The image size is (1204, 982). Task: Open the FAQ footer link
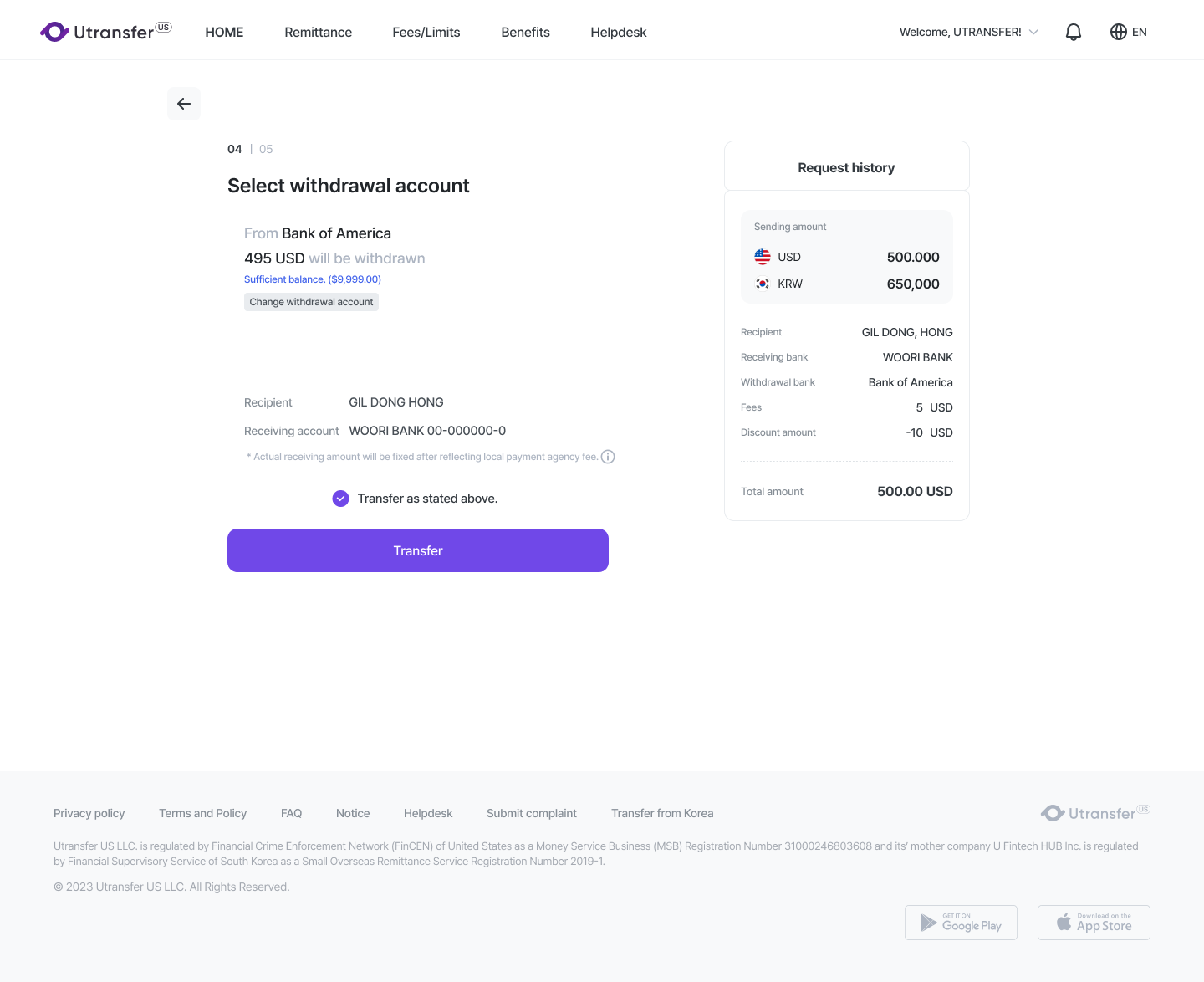(291, 813)
